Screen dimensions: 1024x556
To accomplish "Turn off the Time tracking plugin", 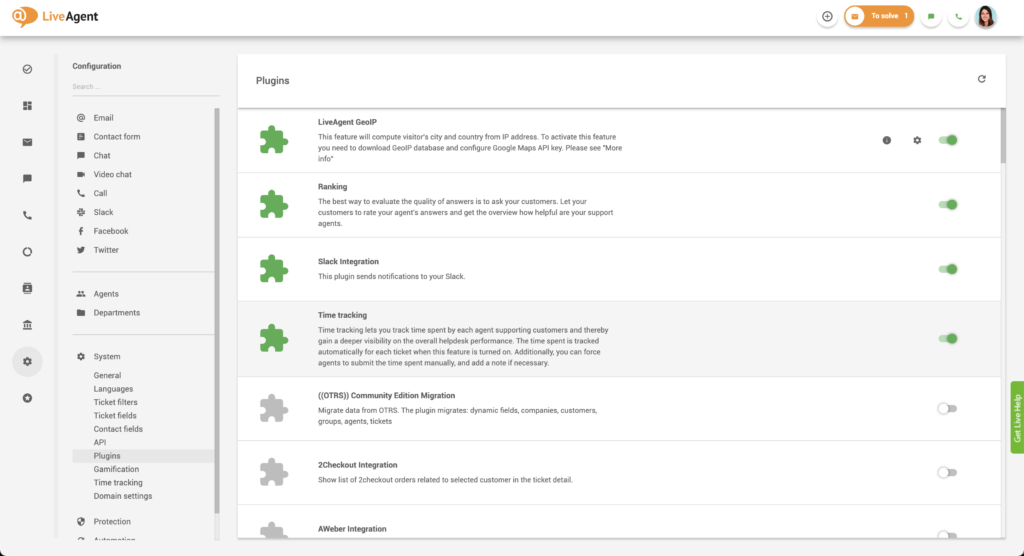I will click(947, 338).
